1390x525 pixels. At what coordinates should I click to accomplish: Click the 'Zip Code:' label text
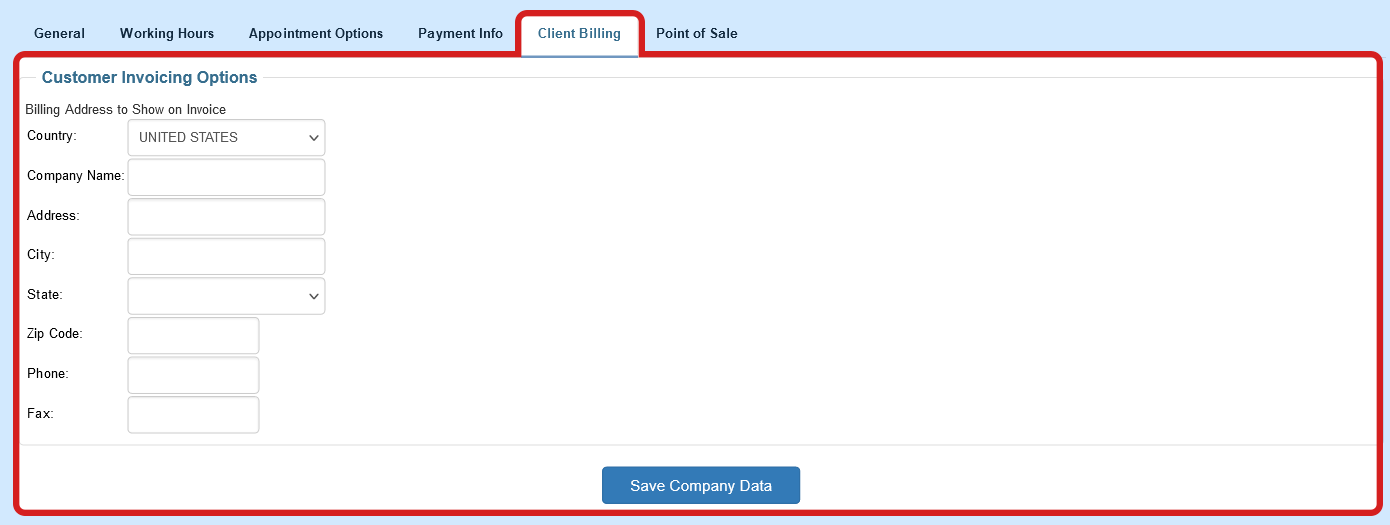(55, 334)
